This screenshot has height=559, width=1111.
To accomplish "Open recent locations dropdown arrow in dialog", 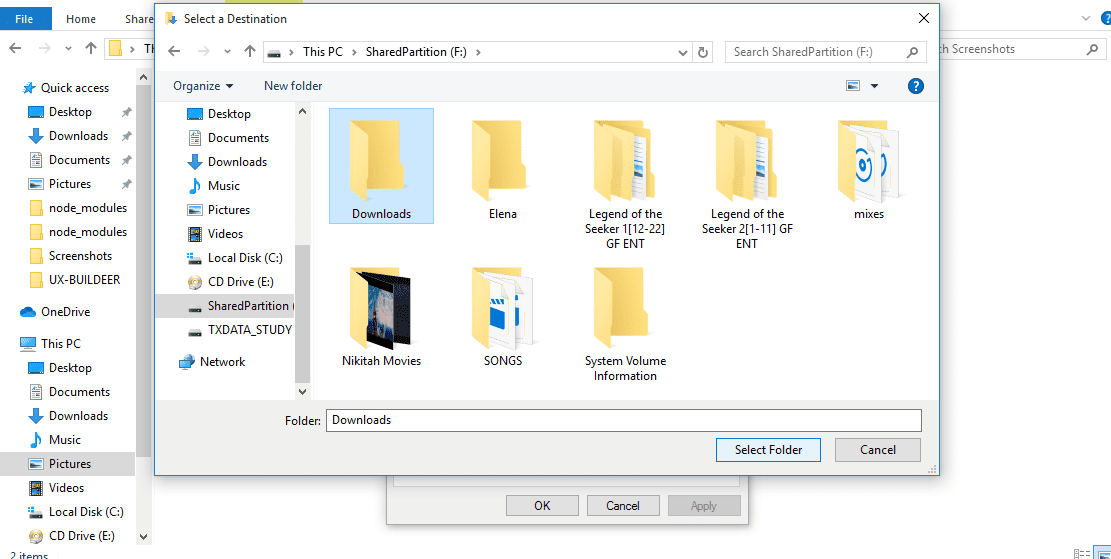I will [227, 51].
